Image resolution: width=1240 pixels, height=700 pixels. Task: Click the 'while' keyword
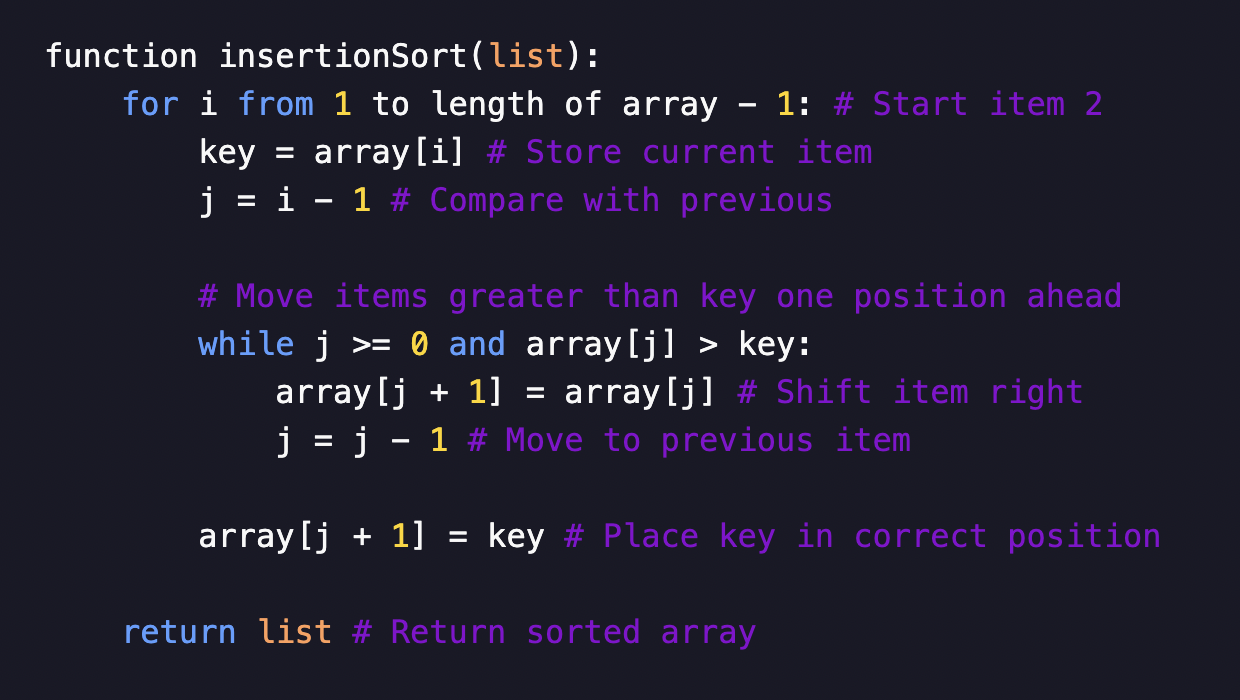coord(246,344)
